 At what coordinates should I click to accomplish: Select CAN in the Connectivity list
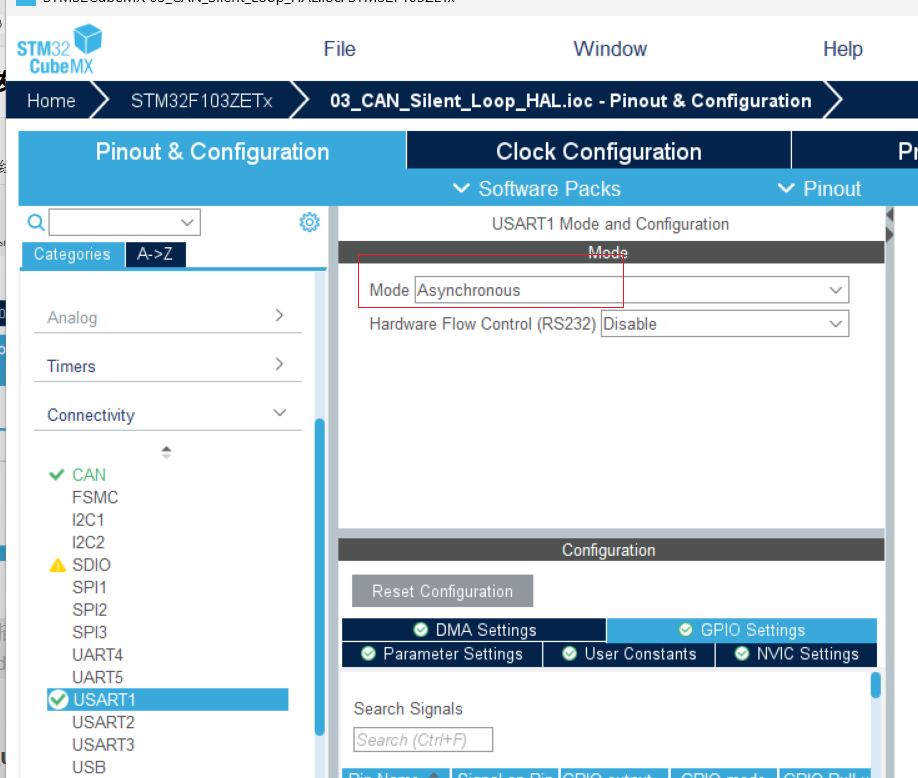pos(89,475)
